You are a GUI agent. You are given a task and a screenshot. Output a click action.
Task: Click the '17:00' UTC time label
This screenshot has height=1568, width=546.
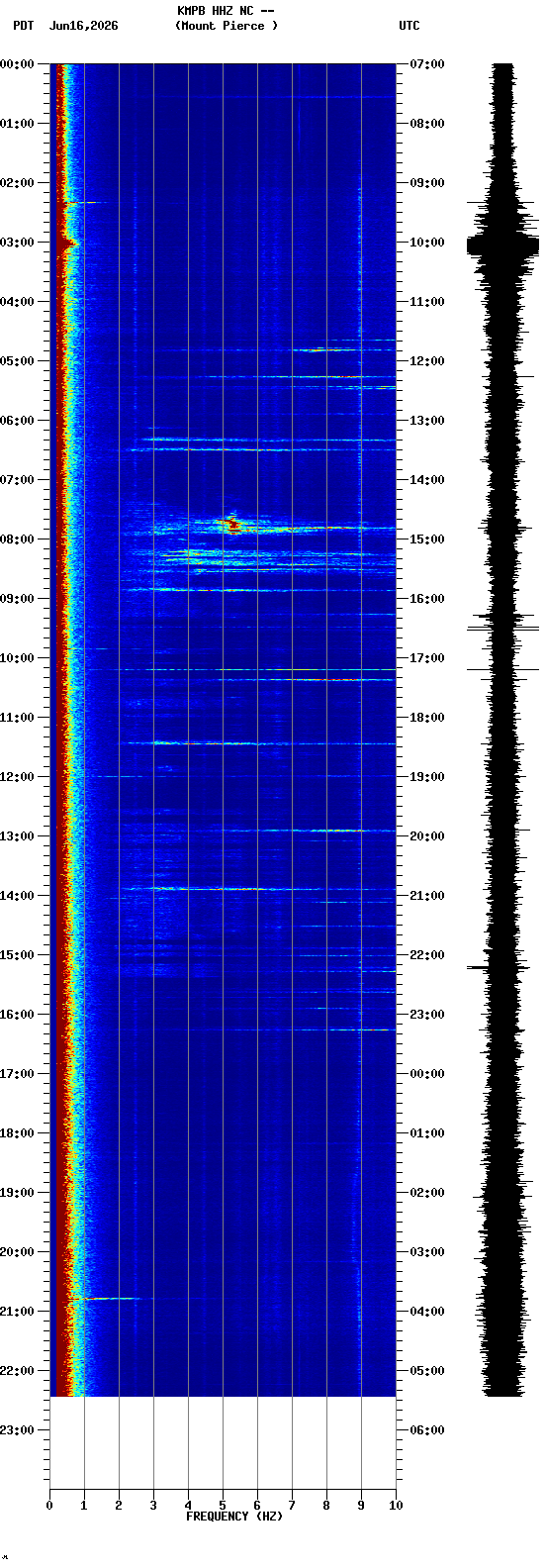[x=427, y=658]
